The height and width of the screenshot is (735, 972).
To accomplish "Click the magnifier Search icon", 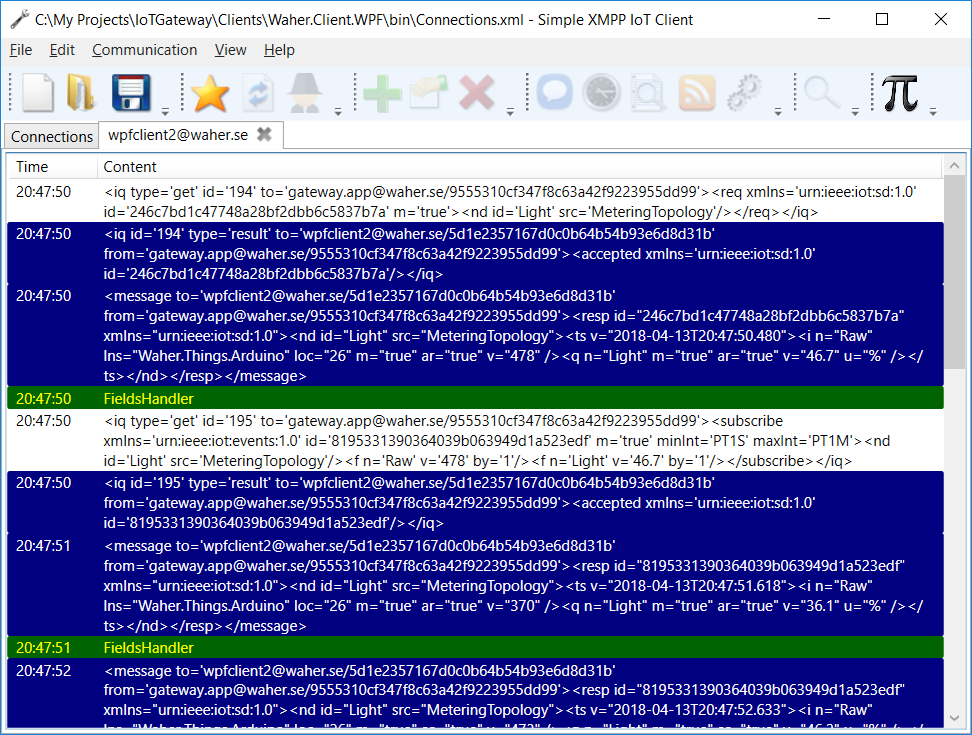I will click(x=822, y=94).
